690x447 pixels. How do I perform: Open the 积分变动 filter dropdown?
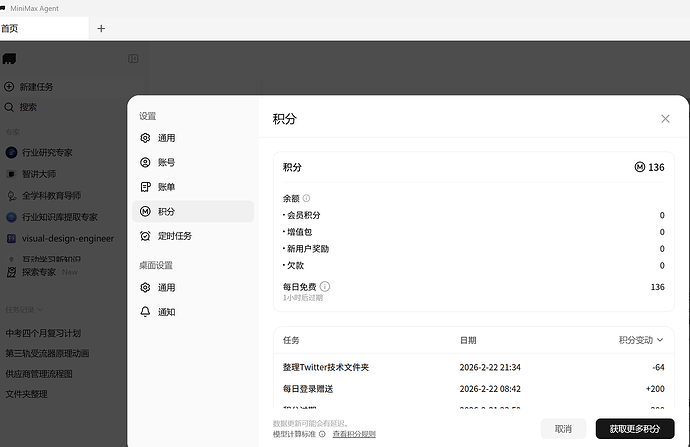(641, 340)
